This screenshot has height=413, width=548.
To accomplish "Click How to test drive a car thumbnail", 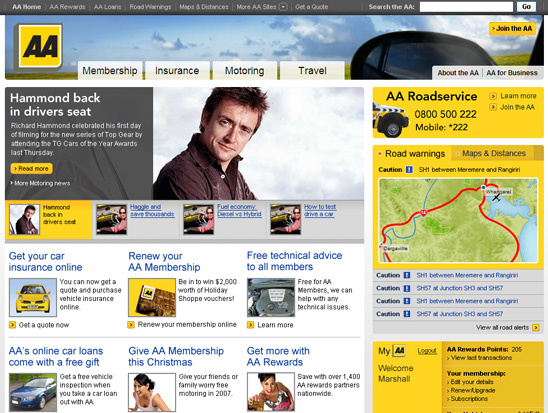I will coord(286,219).
